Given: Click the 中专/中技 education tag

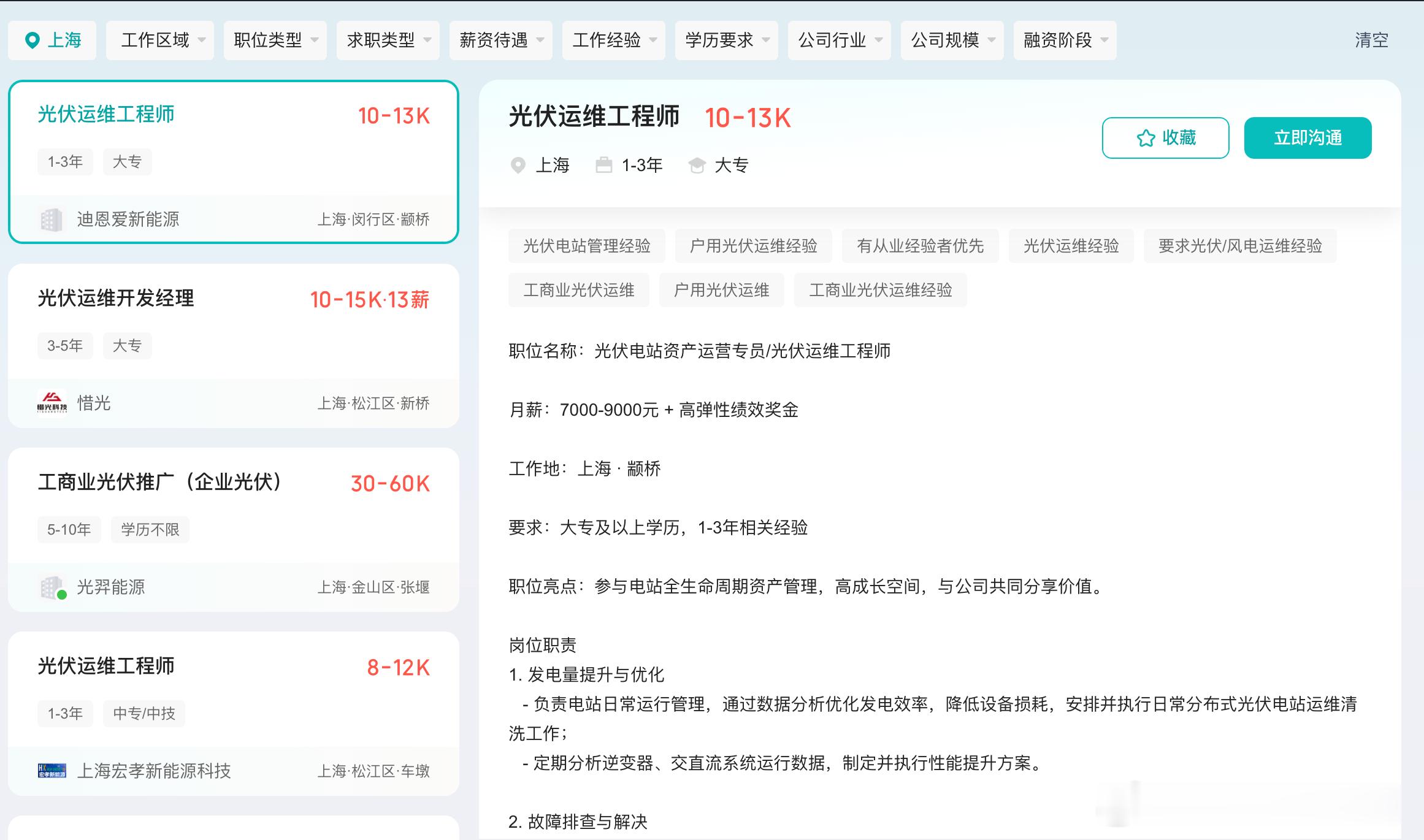Looking at the screenshot, I should [144, 714].
